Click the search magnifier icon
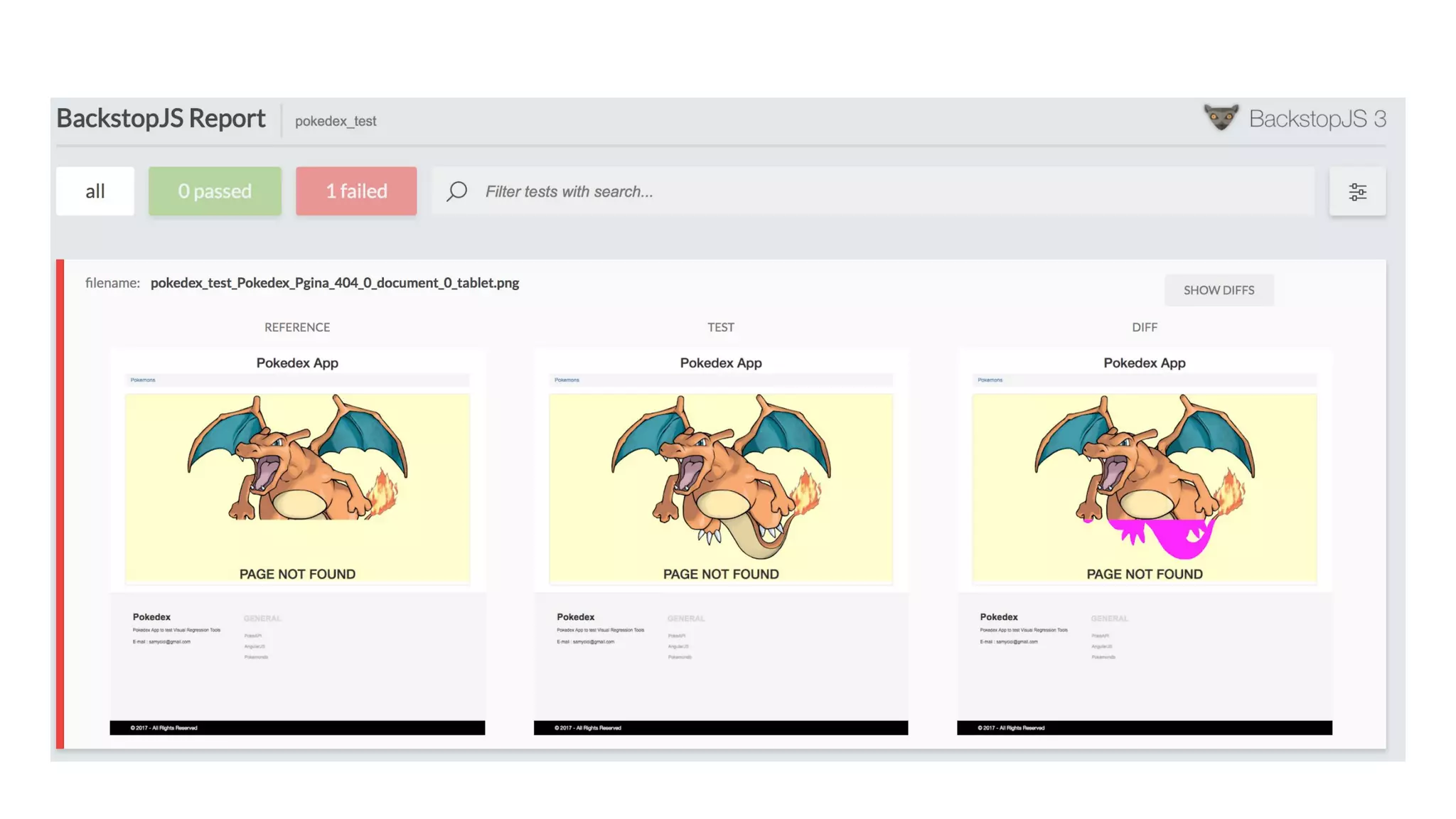The width and height of the screenshot is (1456, 819). coord(456,191)
